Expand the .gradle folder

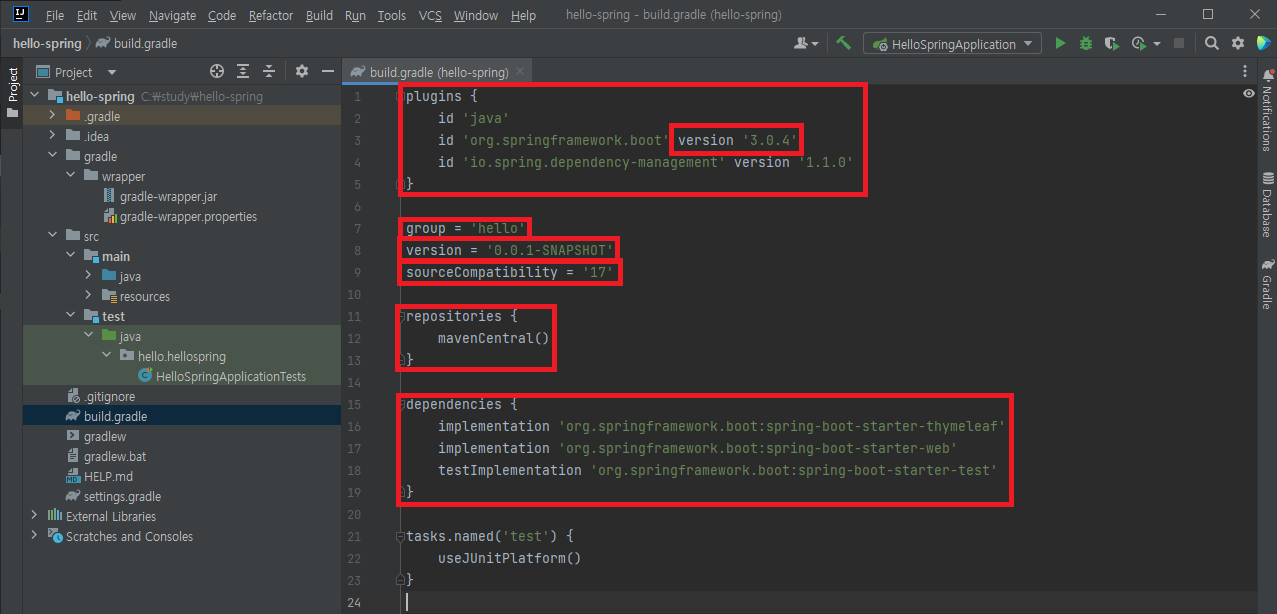52,116
